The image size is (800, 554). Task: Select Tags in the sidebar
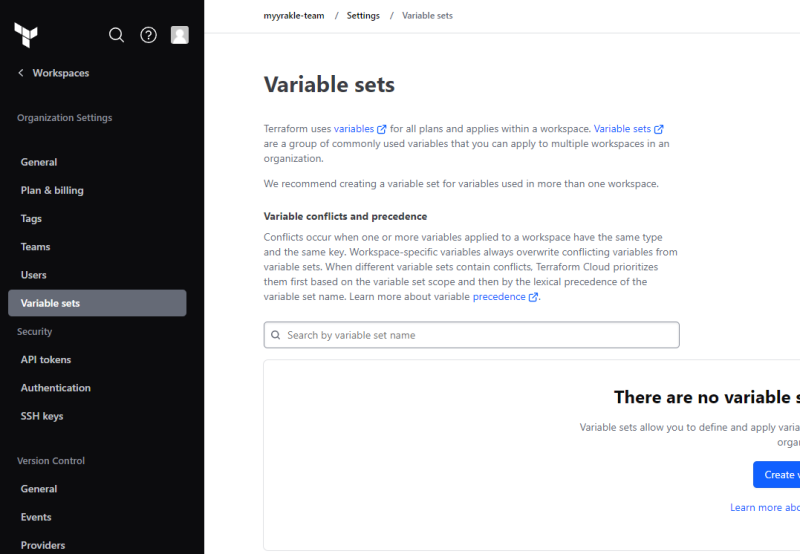(31, 218)
